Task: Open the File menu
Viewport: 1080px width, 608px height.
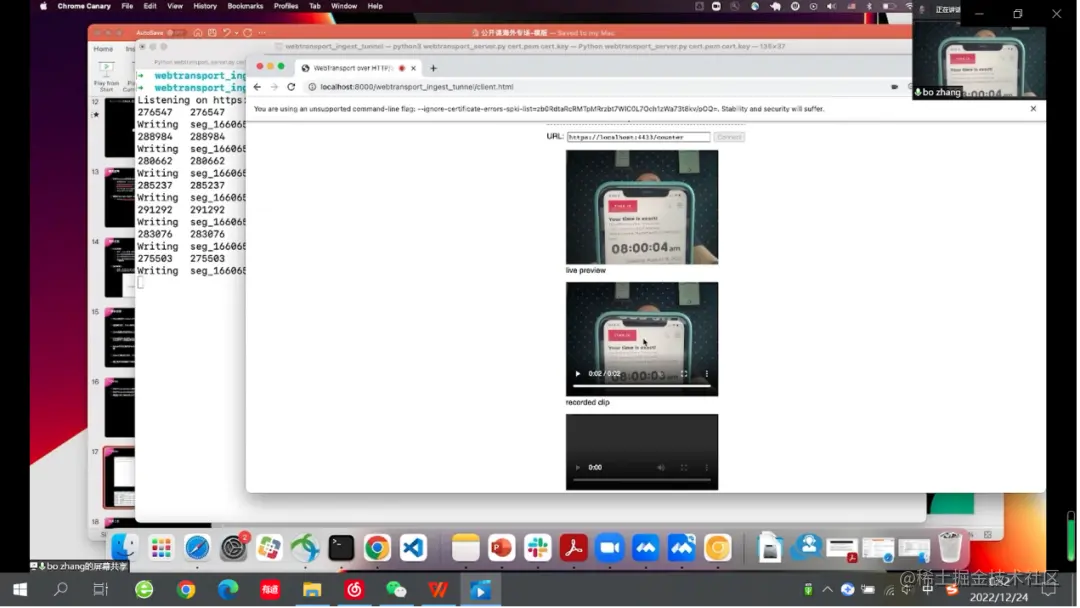Action: (x=127, y=6)
